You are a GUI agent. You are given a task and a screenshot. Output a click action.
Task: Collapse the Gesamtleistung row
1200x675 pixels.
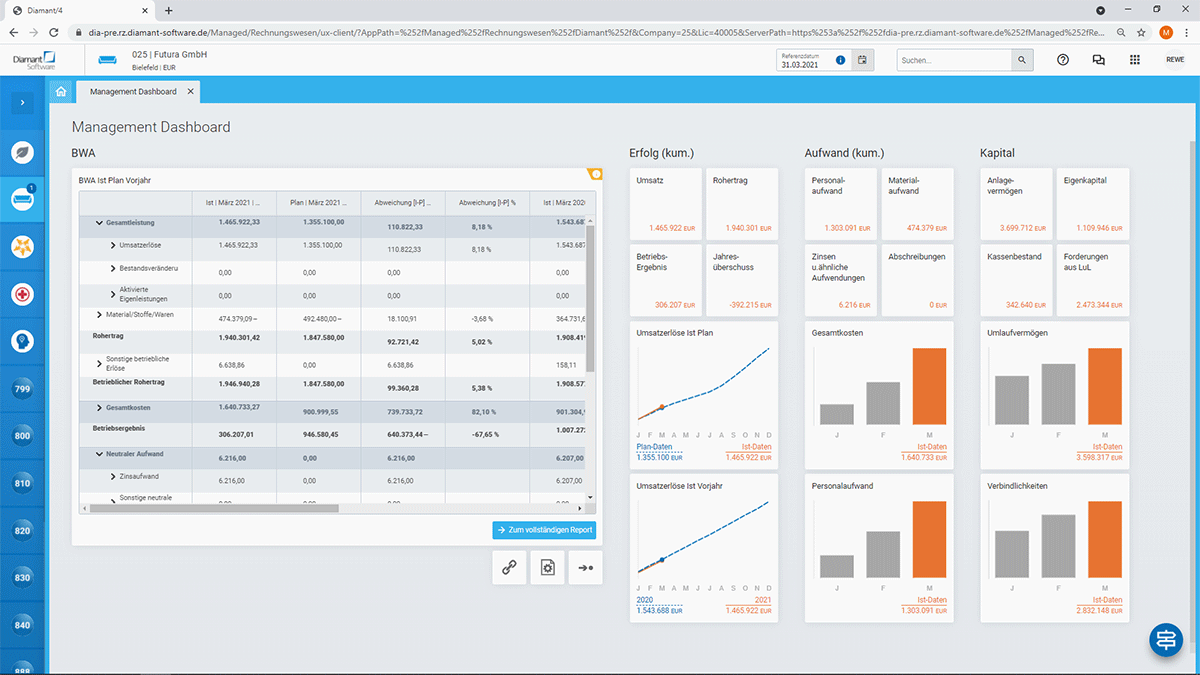[99, 223]
